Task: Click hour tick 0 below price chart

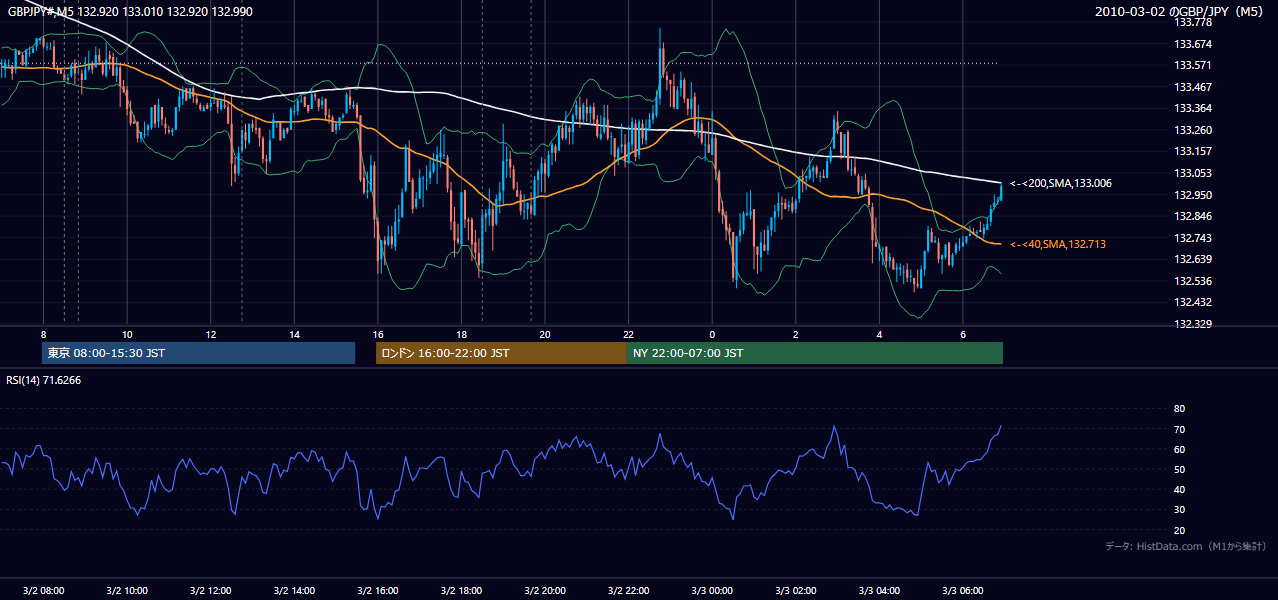Action: click(x=712, y=334)
